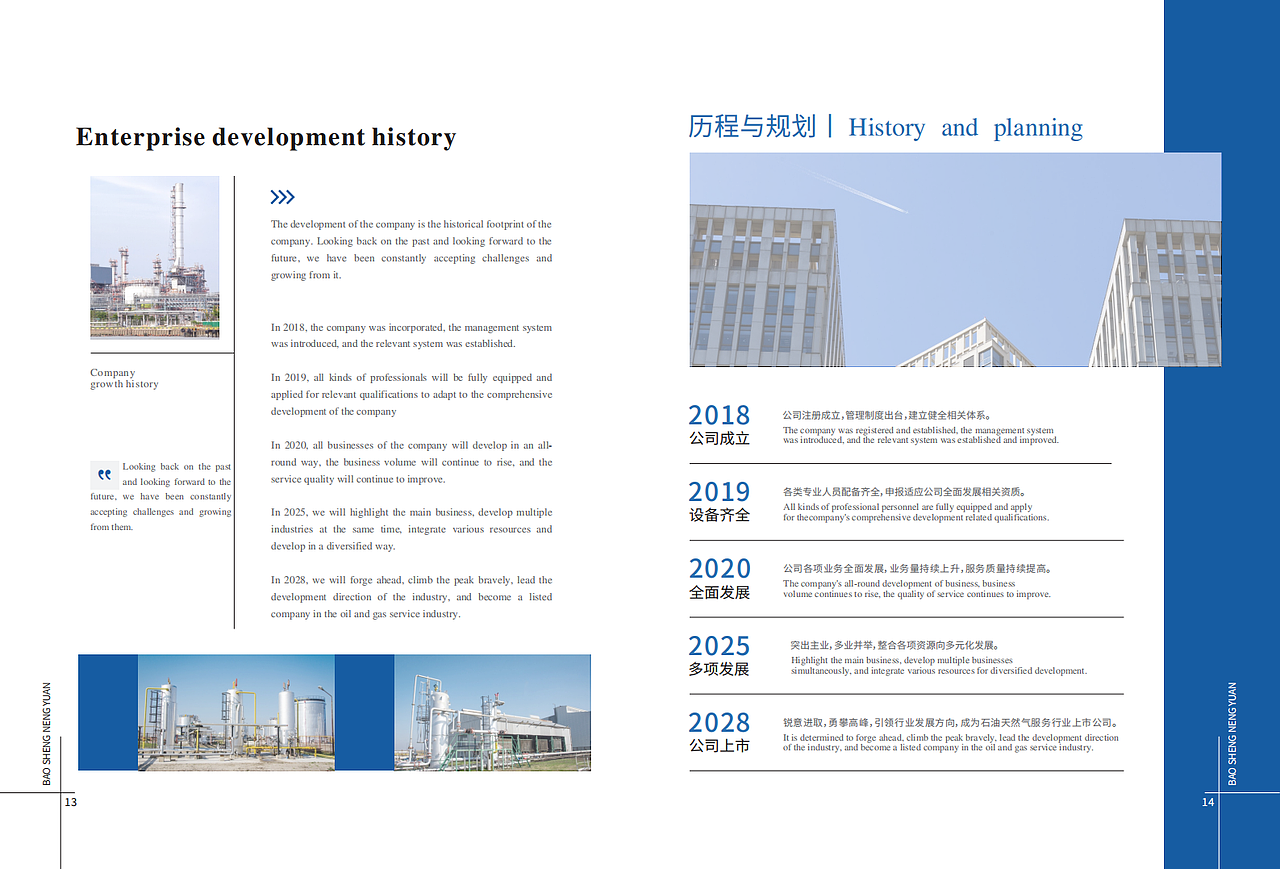Click the blue triple chevron icon
Image resolution: width=1280 pixels, height=869 pixels.
282,197
